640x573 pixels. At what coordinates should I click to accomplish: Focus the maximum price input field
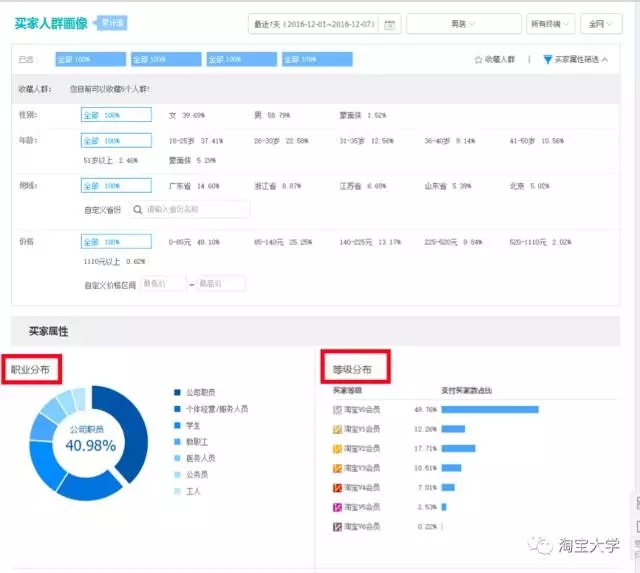(x=221, y=284)
